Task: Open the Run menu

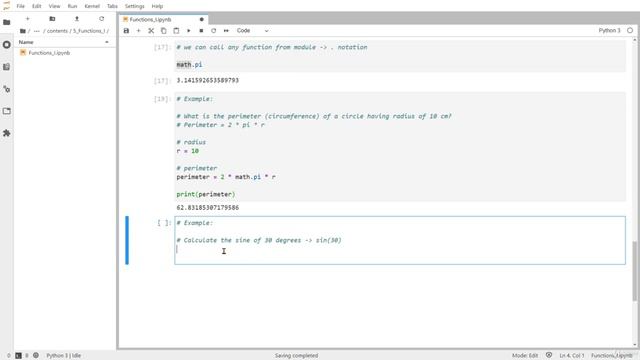Action: 72,6
